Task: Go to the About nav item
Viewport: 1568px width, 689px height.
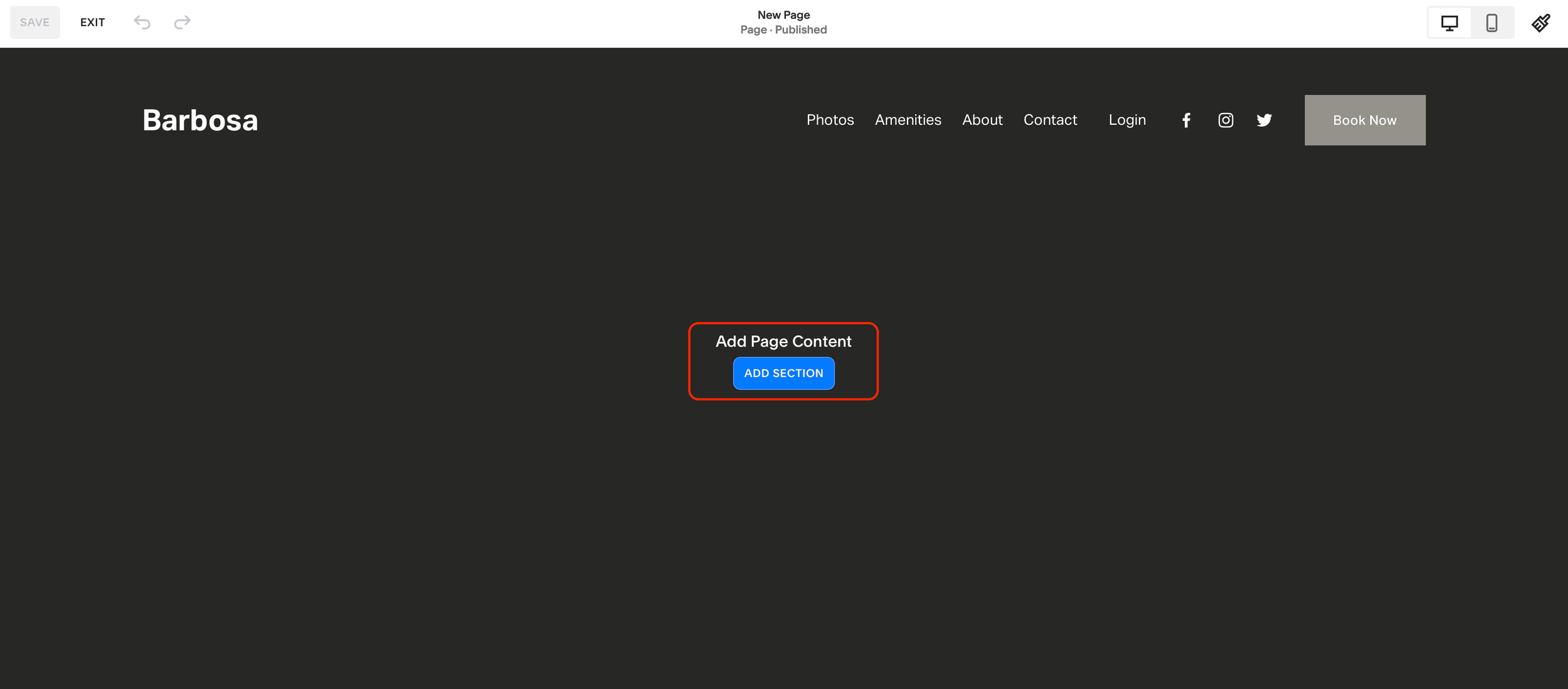Action: click(x=982, y=120)
